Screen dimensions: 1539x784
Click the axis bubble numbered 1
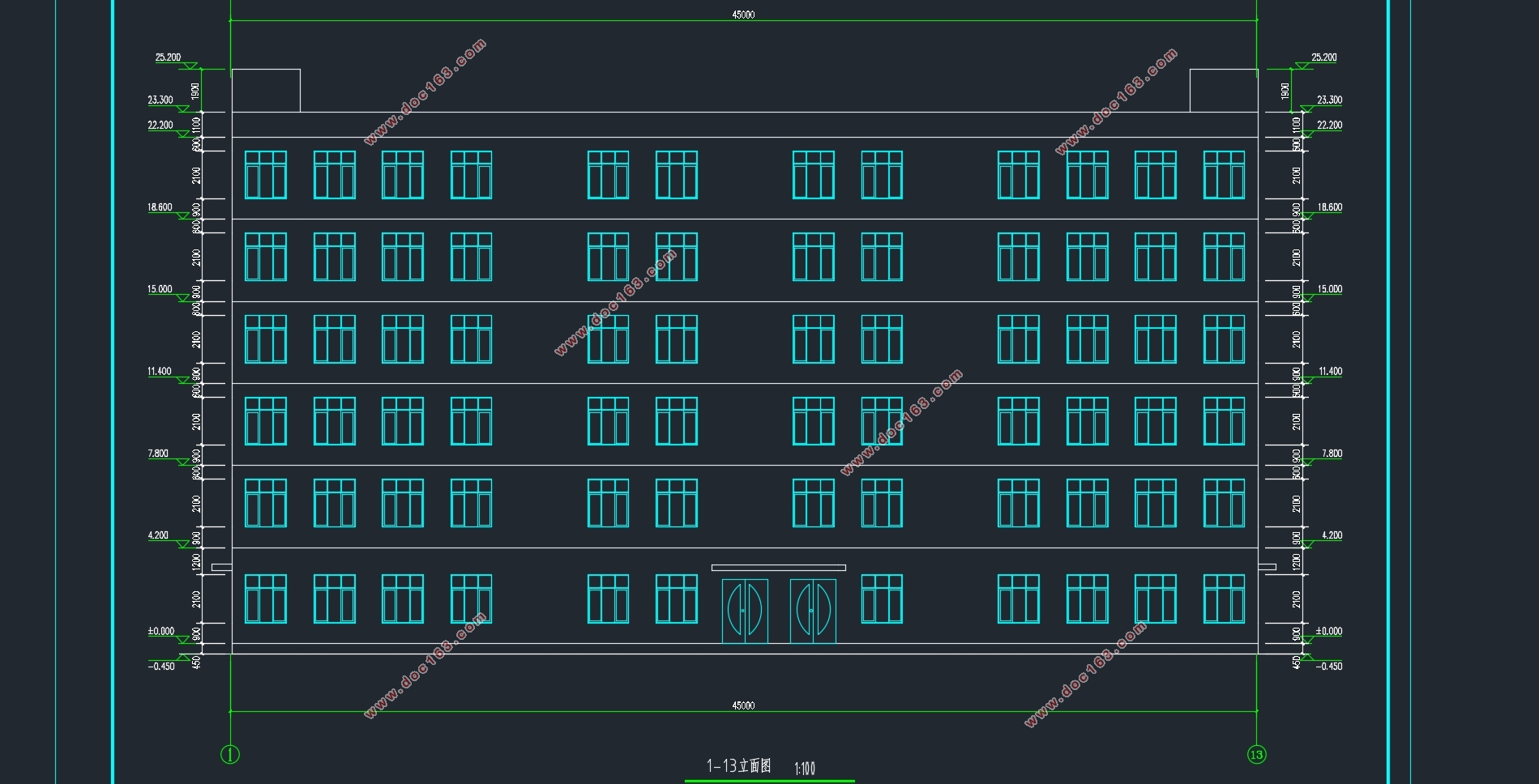coord(230,754)
